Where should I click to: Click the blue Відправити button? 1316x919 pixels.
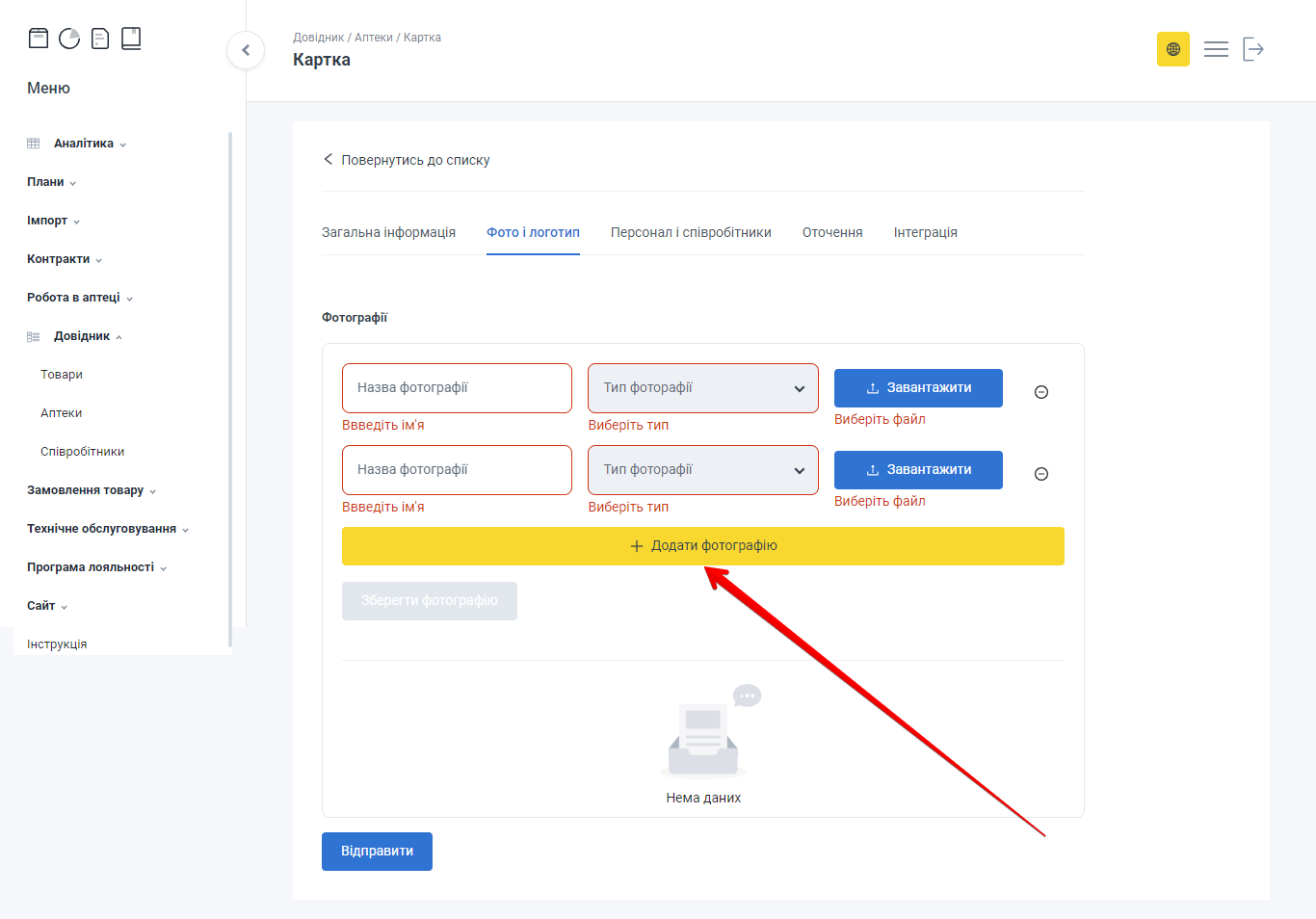point(377,852)
